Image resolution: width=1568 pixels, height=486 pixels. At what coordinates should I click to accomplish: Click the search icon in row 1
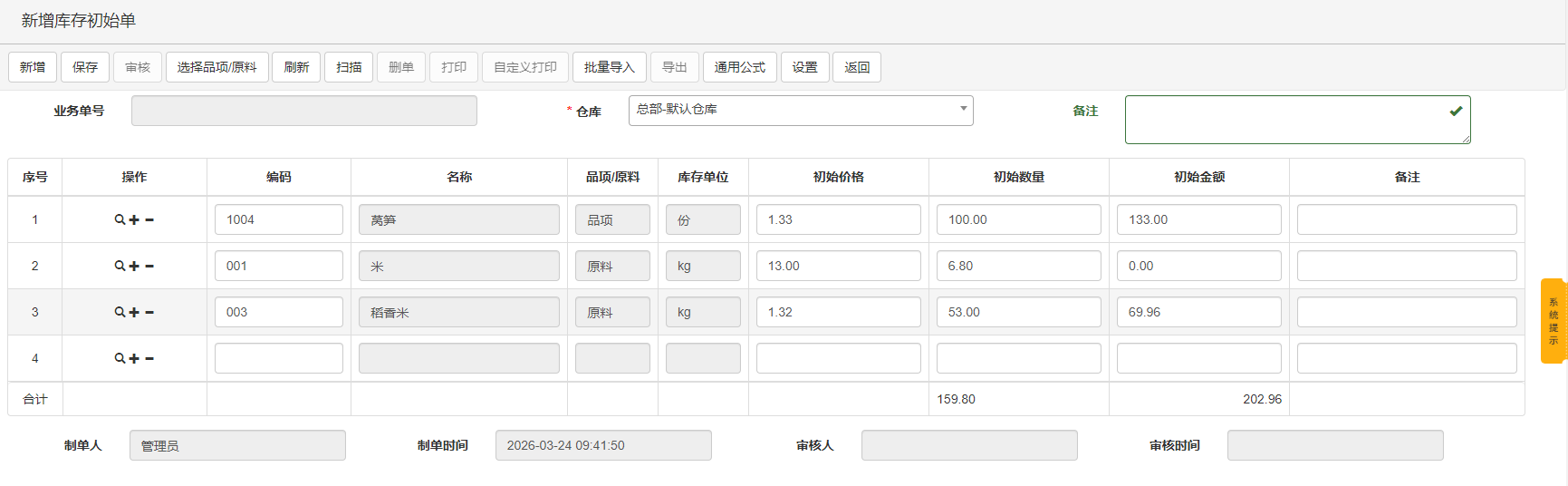pos(119,219)
